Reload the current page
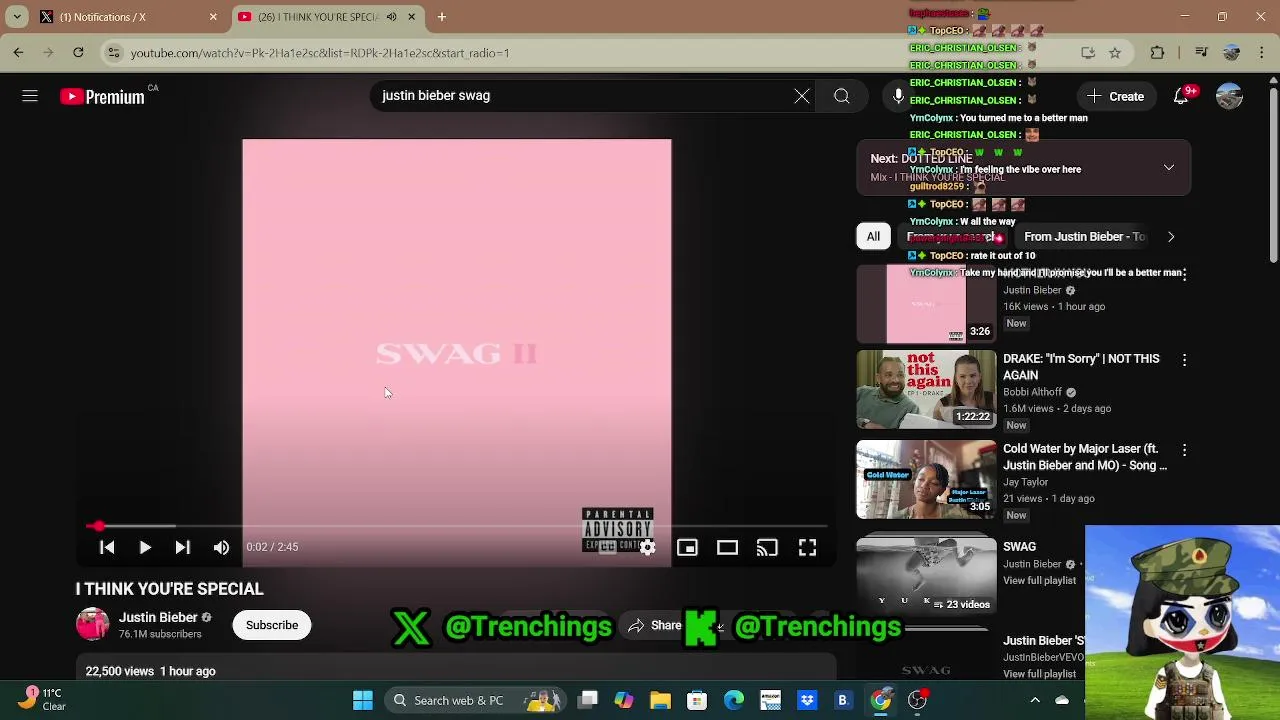1280x720 pixels. 78,53
